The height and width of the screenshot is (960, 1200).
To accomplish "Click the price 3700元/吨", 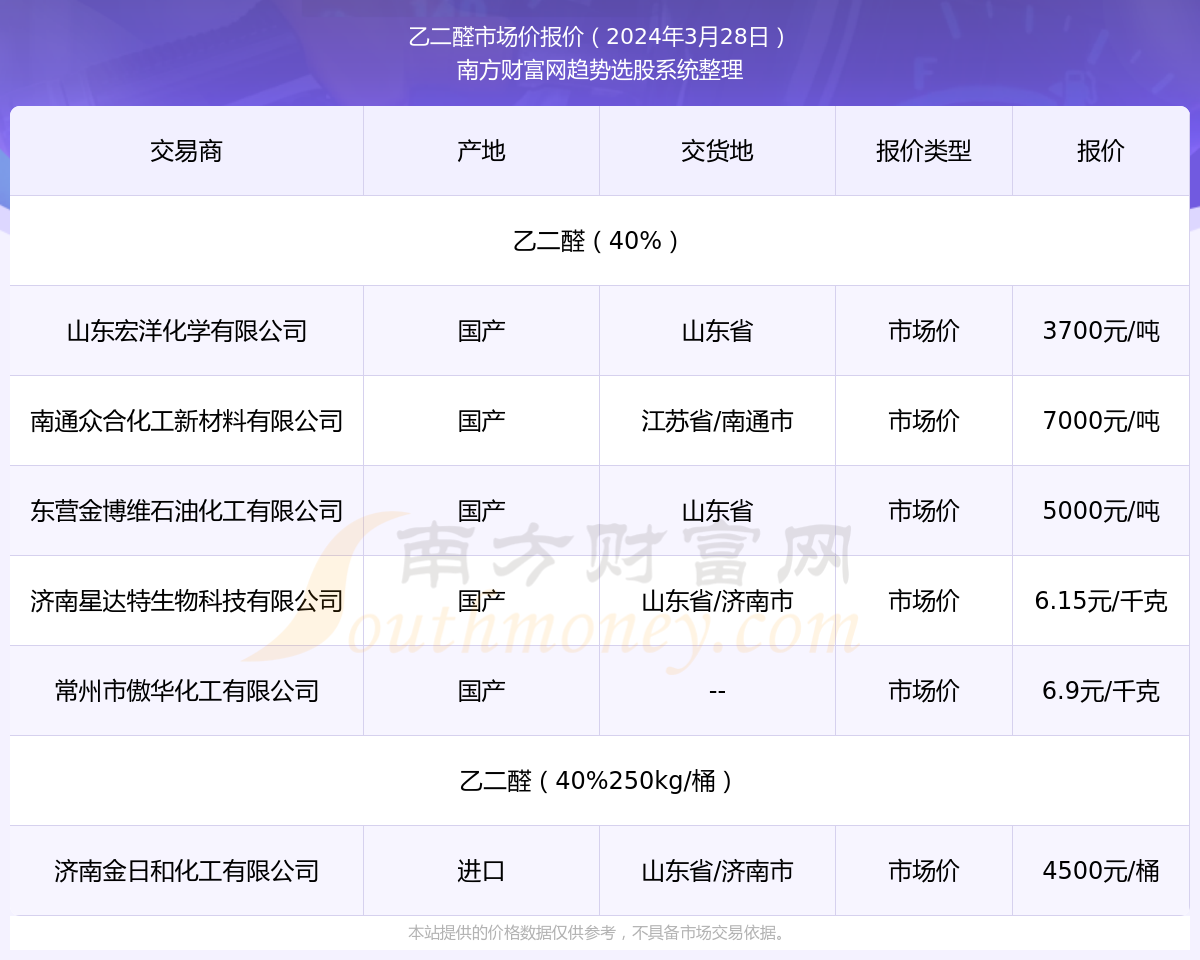I will pos(1101,331).
